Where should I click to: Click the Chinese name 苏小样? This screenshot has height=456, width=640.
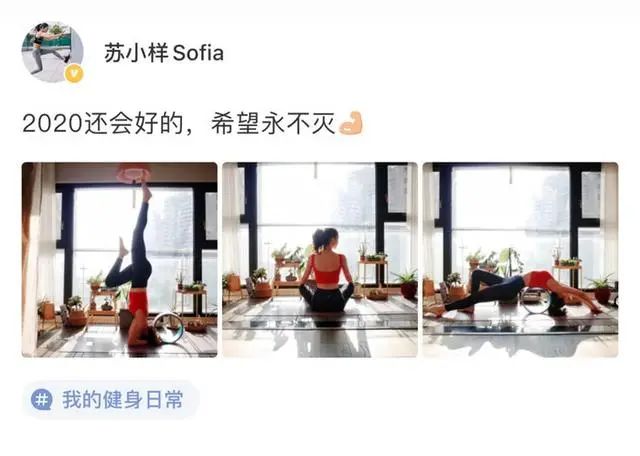click(136, 53)
